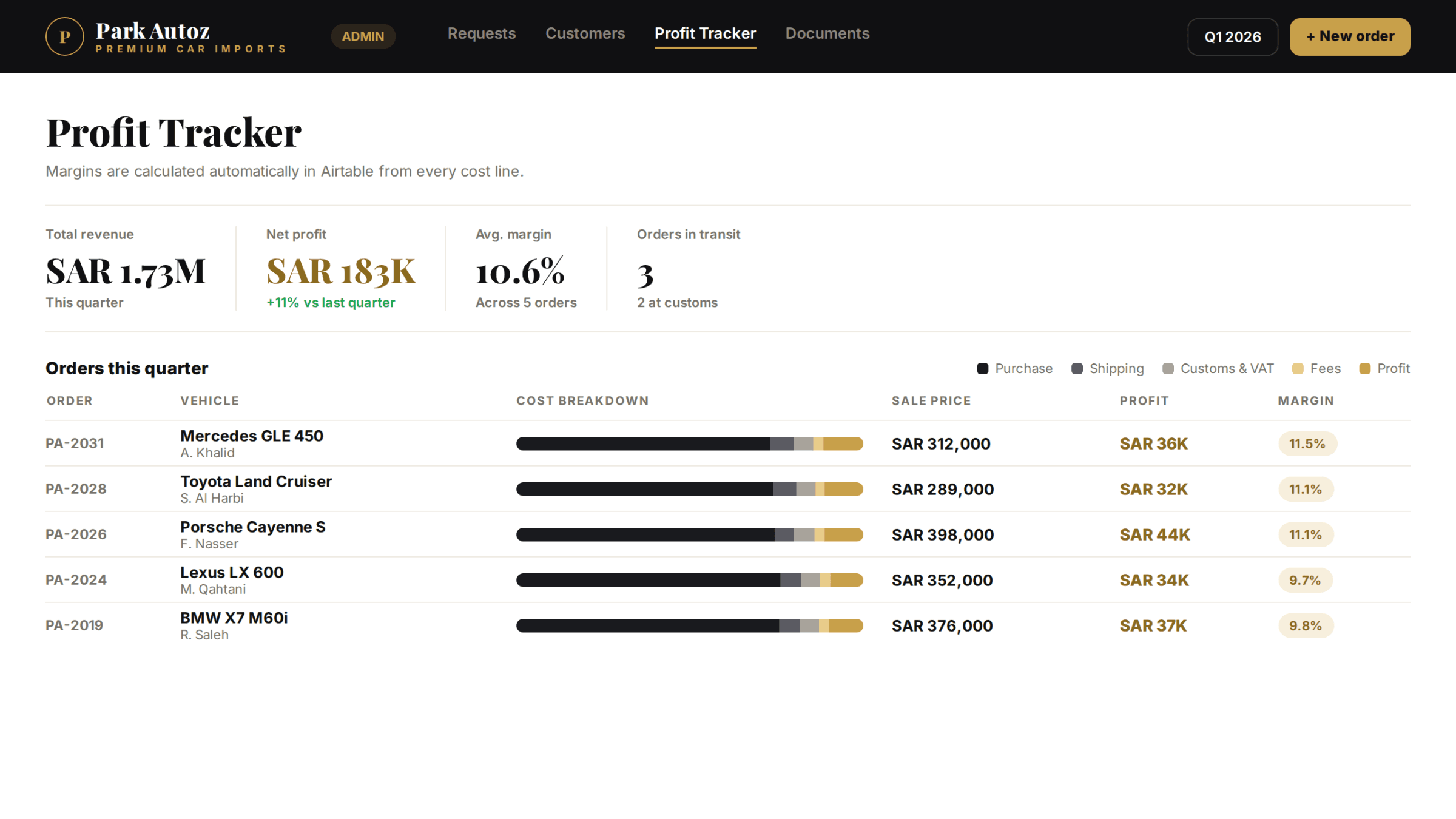
Task: Click the Lexus LX 600 cost breakdown bar
Action: [690, 580]
